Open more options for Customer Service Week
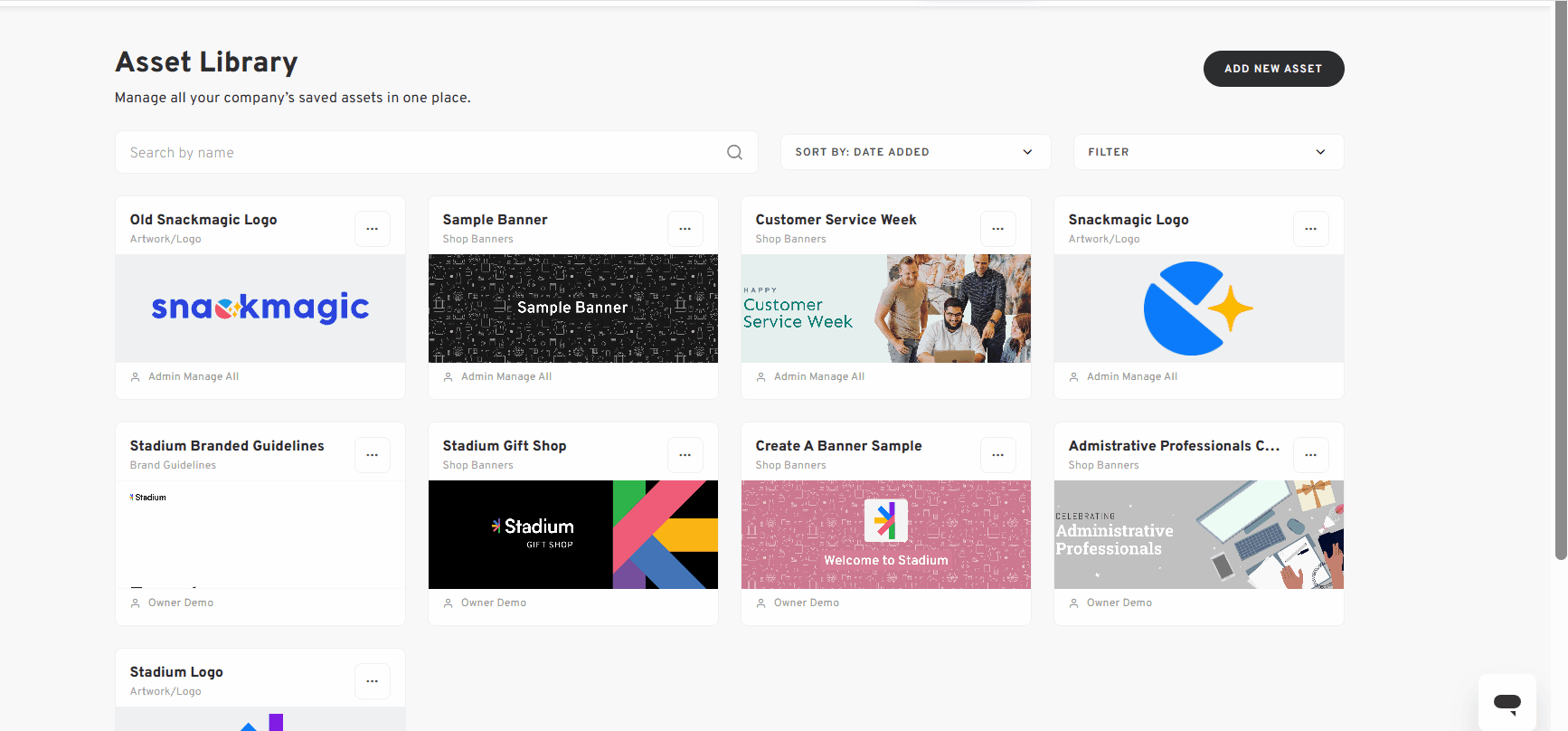This screenshot has height=731, width=1568. pyautogui.click(x=998, y=229)
